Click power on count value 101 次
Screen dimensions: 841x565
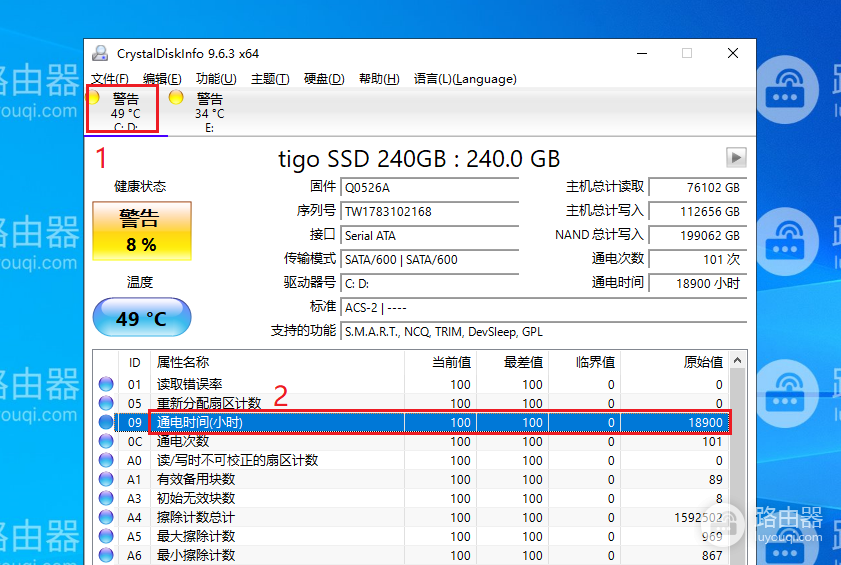pos(698,260)
